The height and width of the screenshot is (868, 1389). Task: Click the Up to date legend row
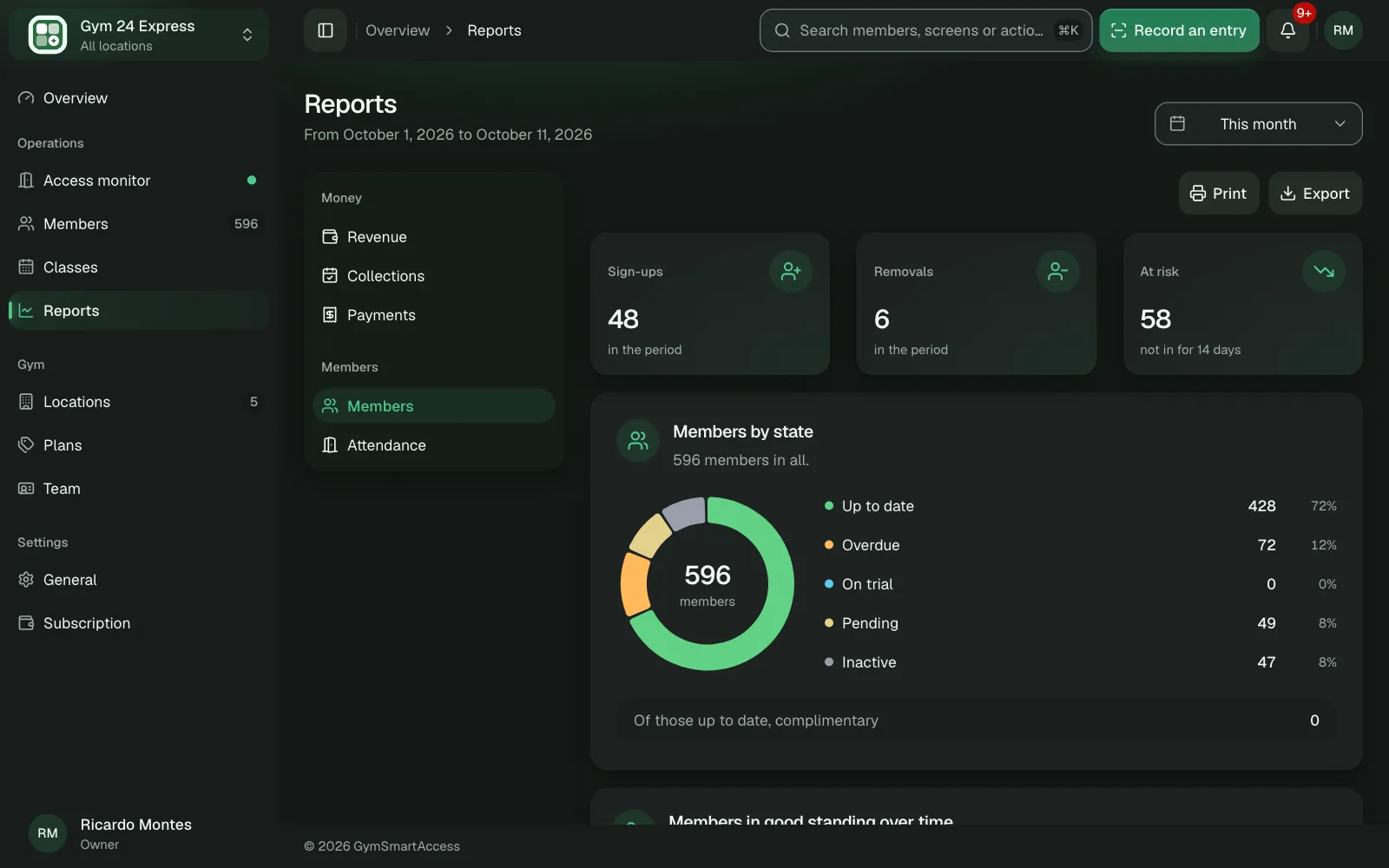(x=1080, y=506)
